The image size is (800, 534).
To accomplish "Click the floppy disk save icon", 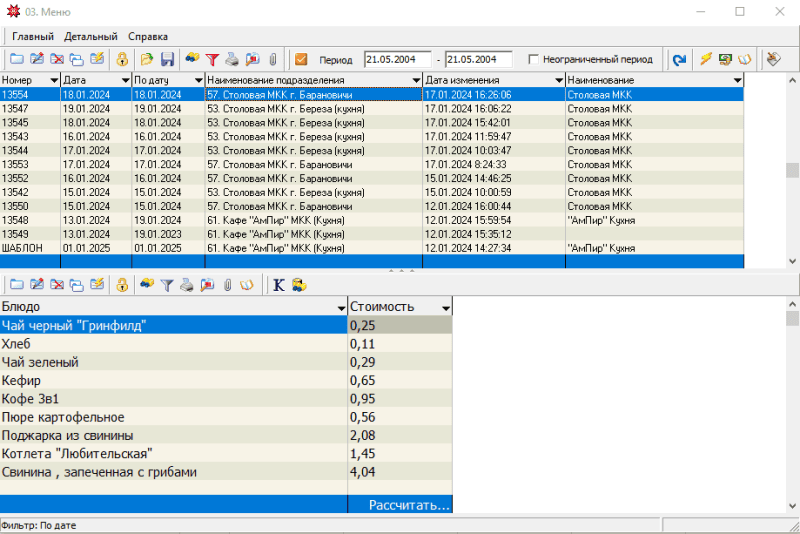I will click(167, 59).
